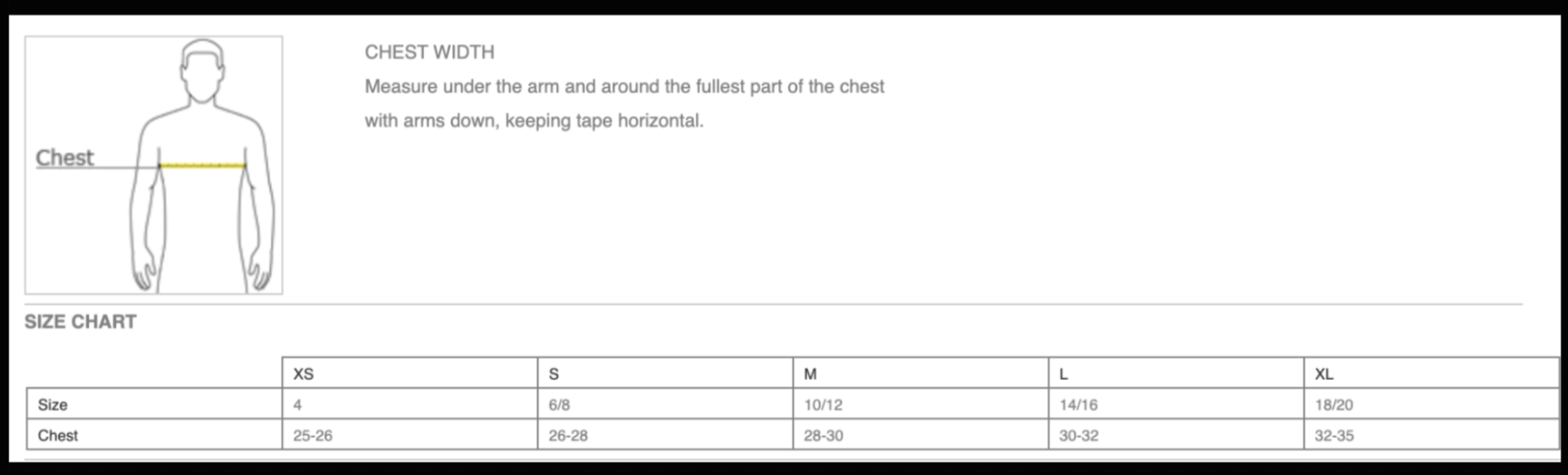Select the XS column header
Viewport: 1568px width, 475px height.
pyautogui.click(x=304, y=374)
